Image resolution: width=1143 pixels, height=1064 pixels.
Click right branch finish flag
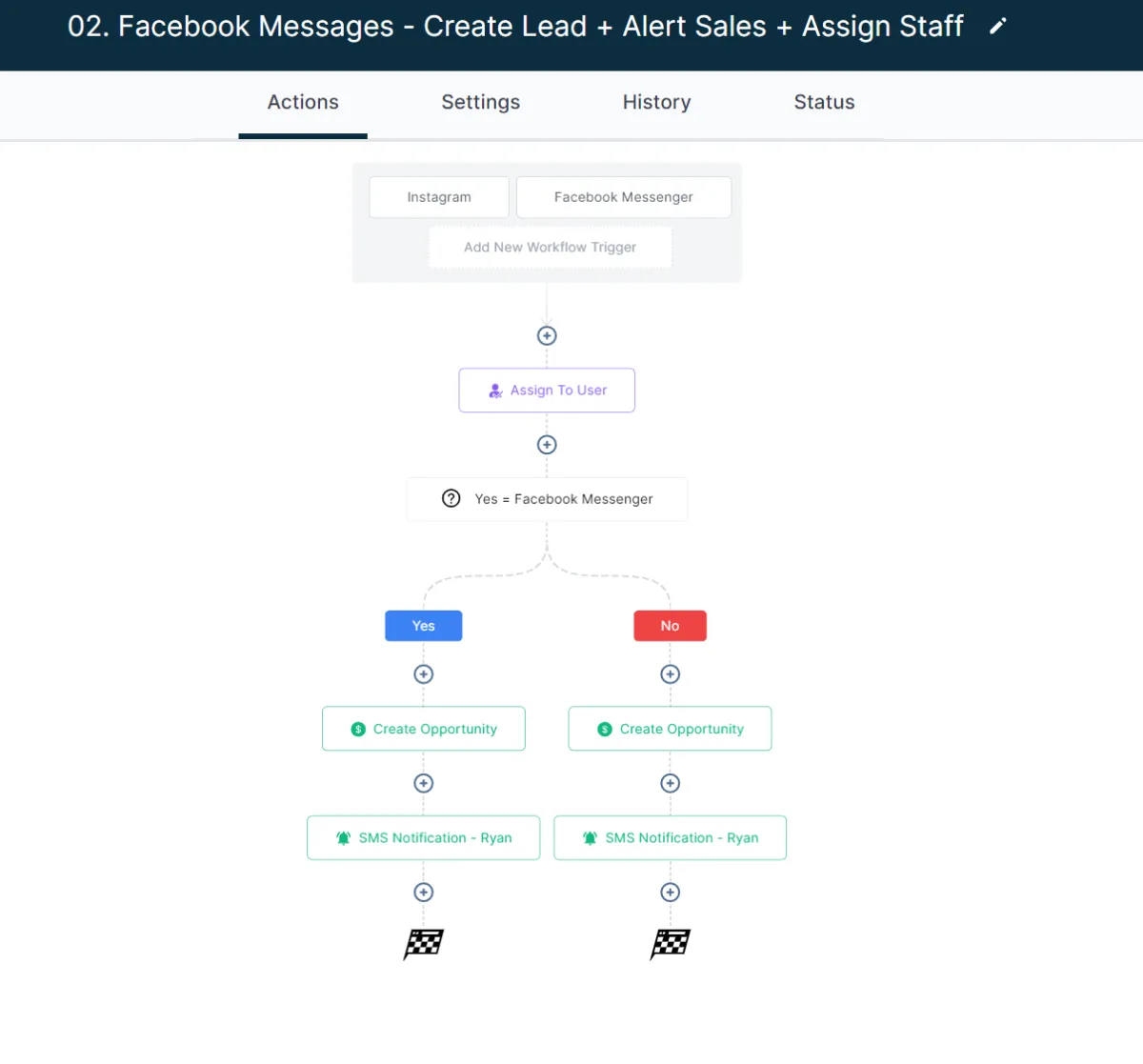(x=671, y=944)
